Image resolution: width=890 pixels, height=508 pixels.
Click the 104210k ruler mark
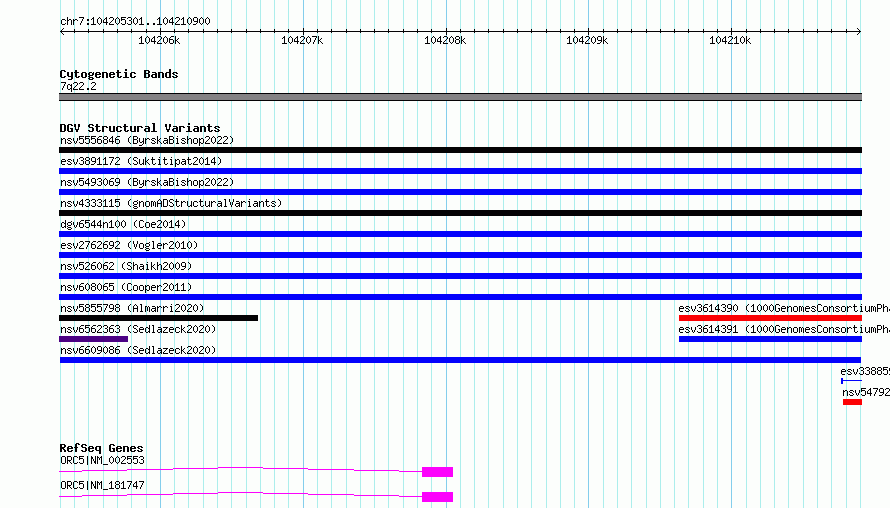click(730, 40)
